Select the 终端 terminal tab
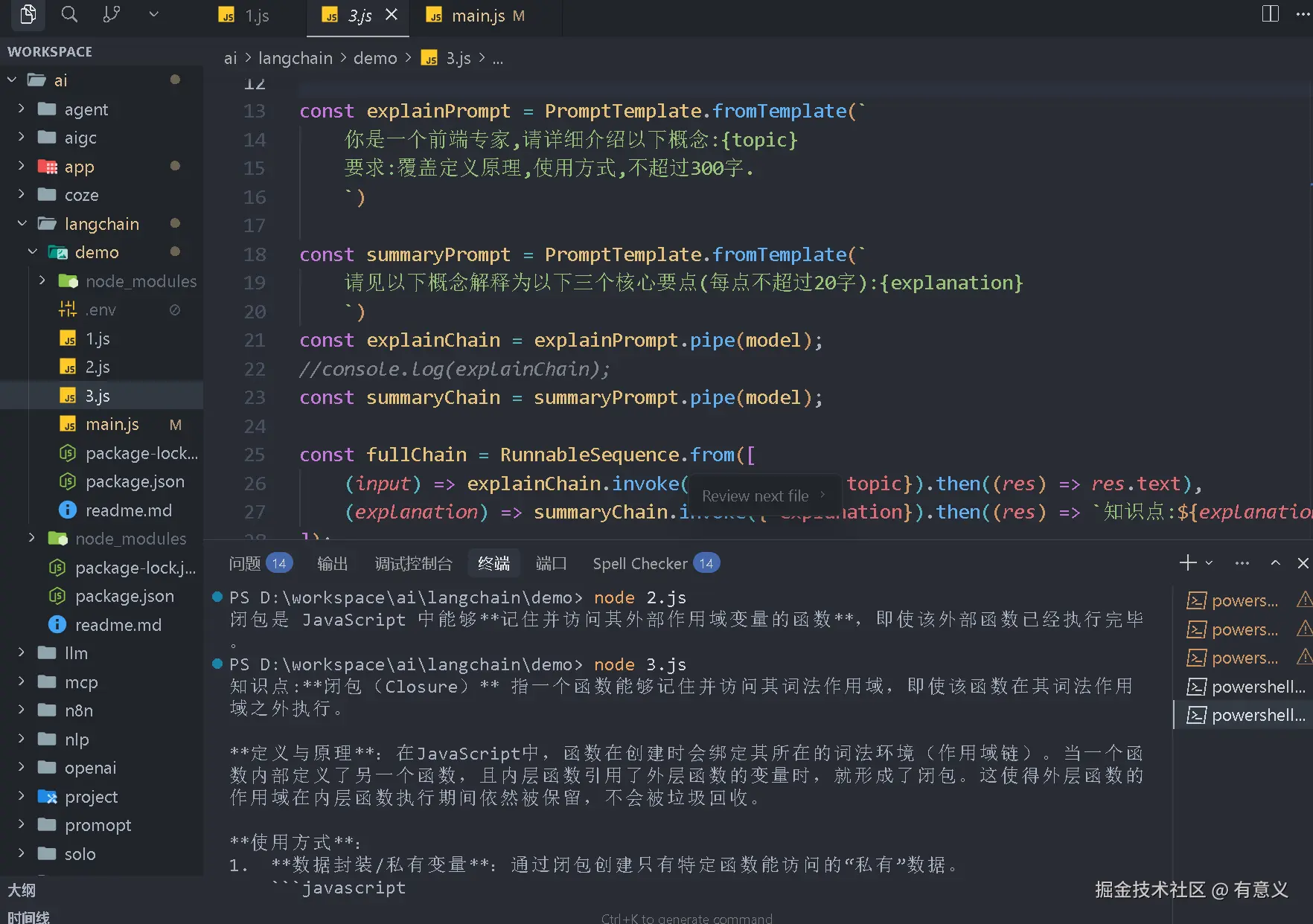 [x=493, y=563]
